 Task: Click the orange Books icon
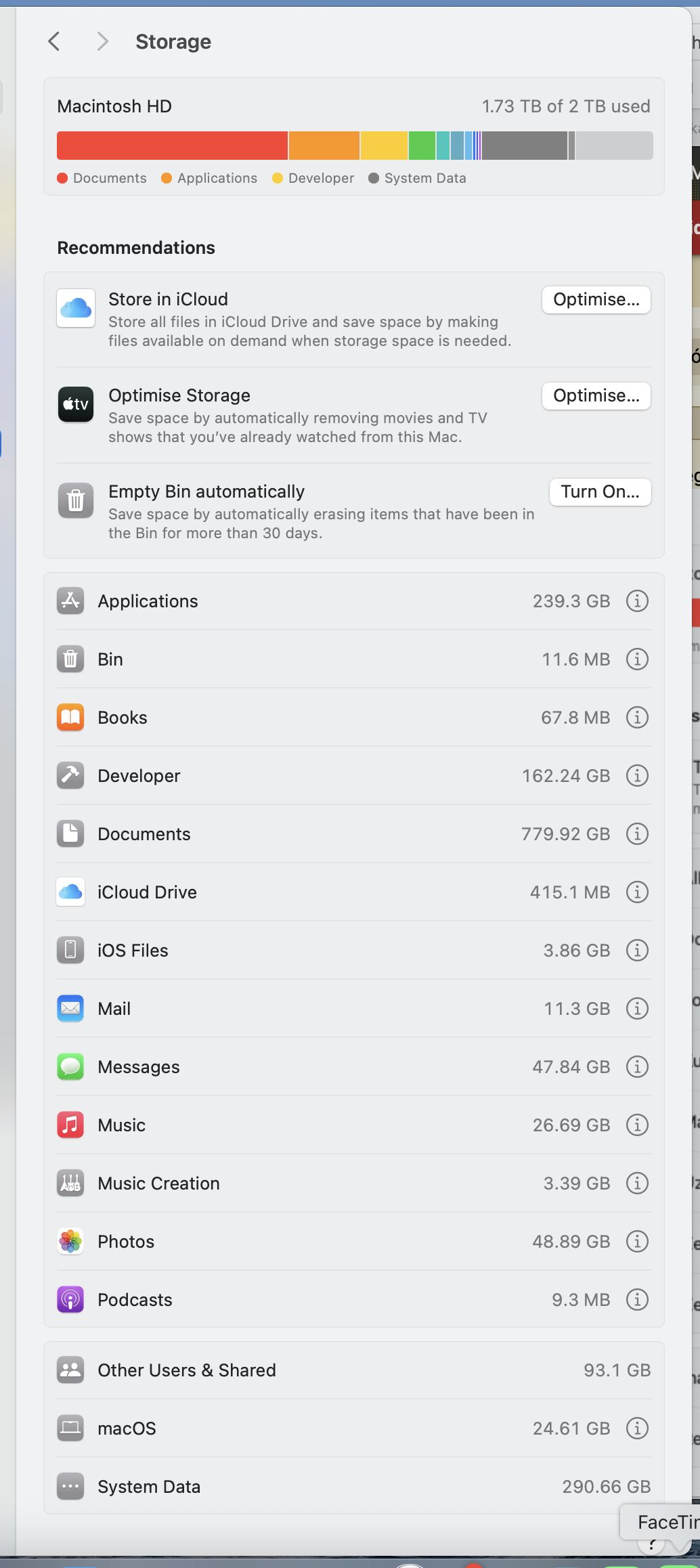pyautogui.click(x=70, y=717)
